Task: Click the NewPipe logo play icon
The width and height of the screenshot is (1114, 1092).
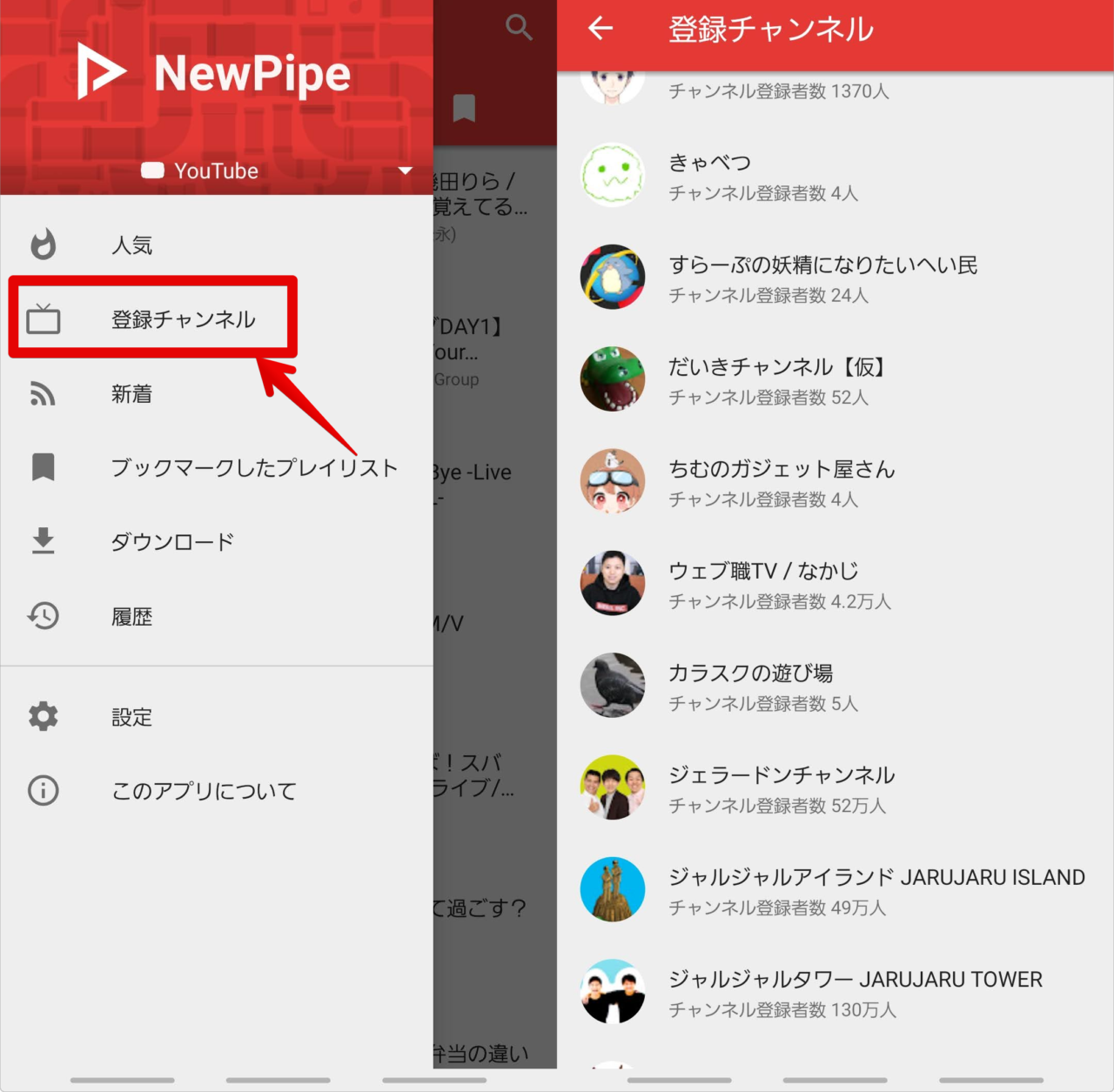Action: 100,71
